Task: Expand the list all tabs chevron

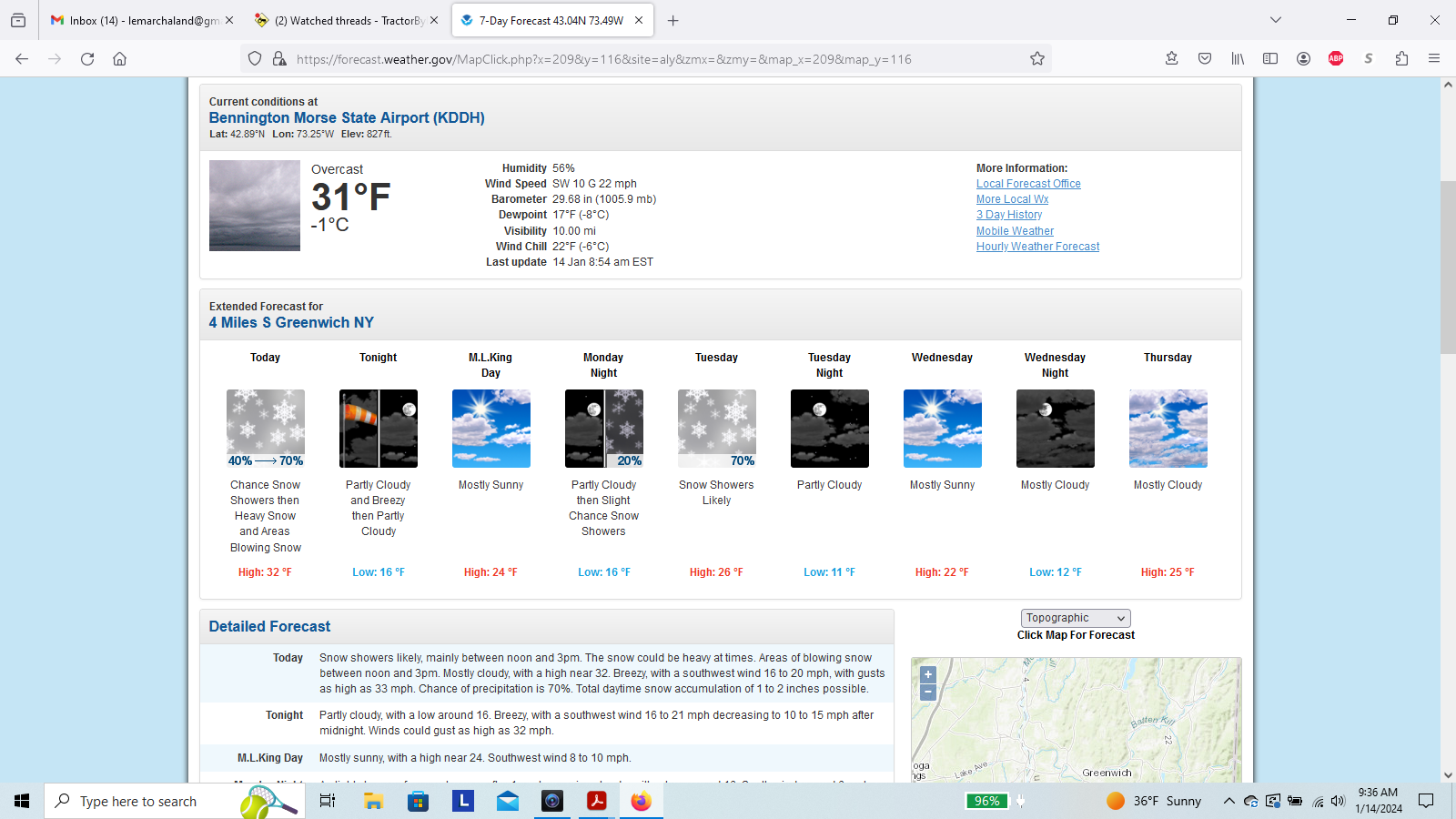Action: 1276,20
